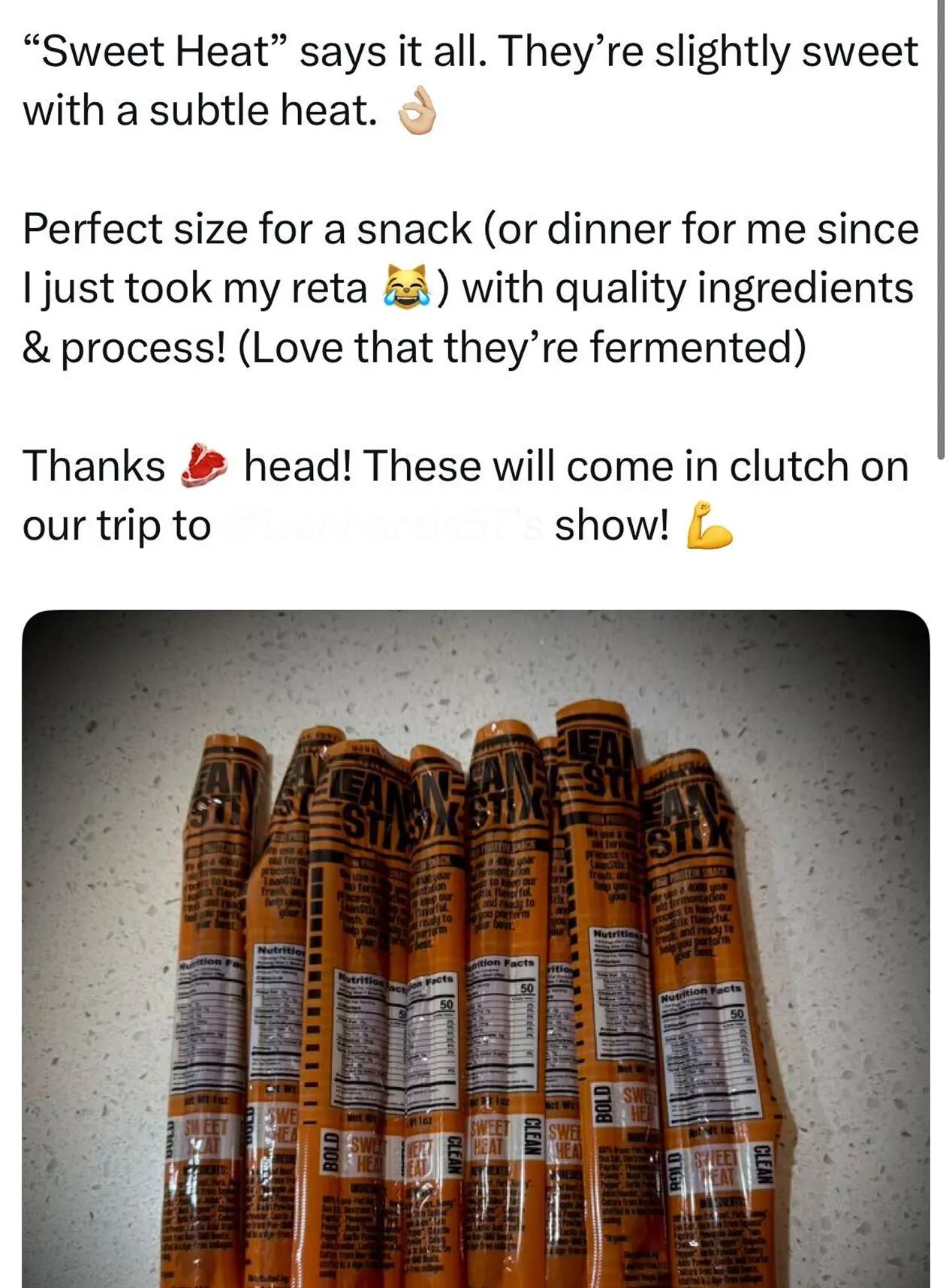Click the red meat emoji

(x=203, y=465)
